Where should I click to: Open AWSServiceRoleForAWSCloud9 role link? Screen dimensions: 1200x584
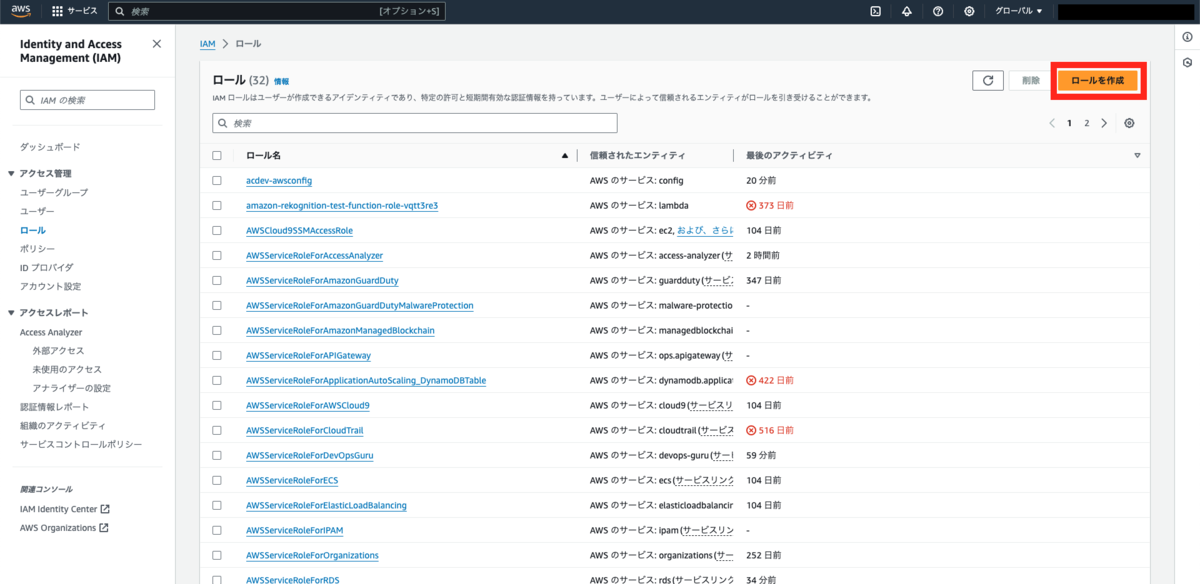[x=308, y=406]
